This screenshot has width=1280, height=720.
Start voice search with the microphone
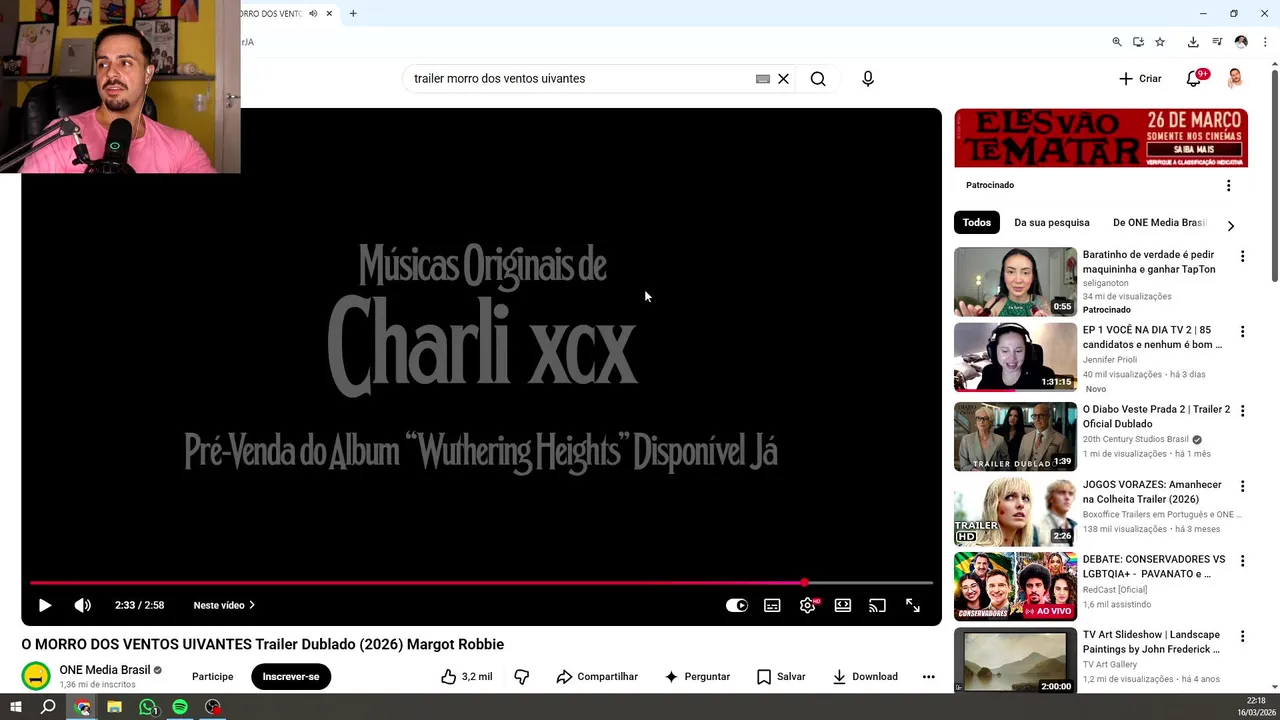pyautogui.click(x=868, y=78)
